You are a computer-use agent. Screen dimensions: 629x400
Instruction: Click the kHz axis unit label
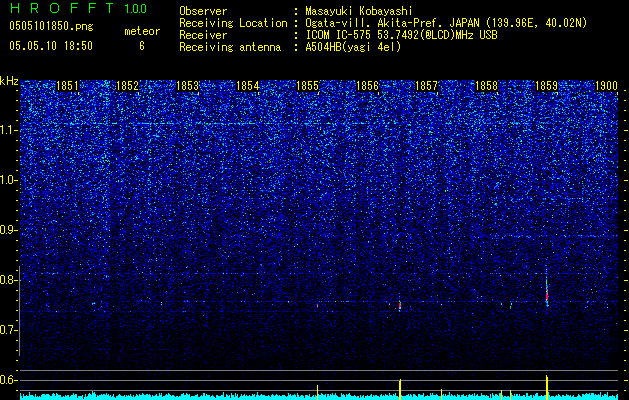pyautogui.click(x=9, y=81)
